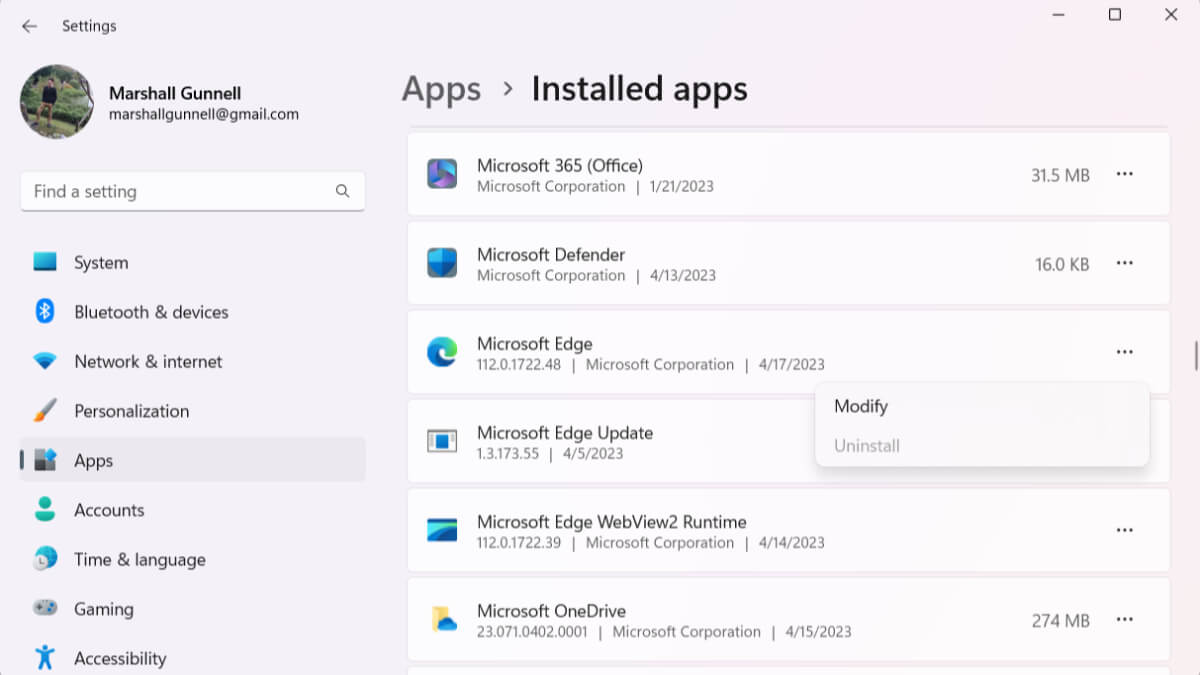1200x675 pixels.
Task: Click the Accessibility figure icon
Action: pos(45,657)
